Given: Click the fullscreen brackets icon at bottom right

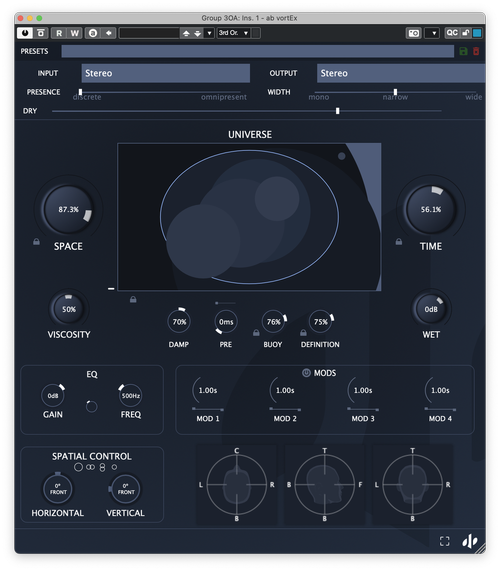Looking at the screenshot, I should click(x=445, y=541).
